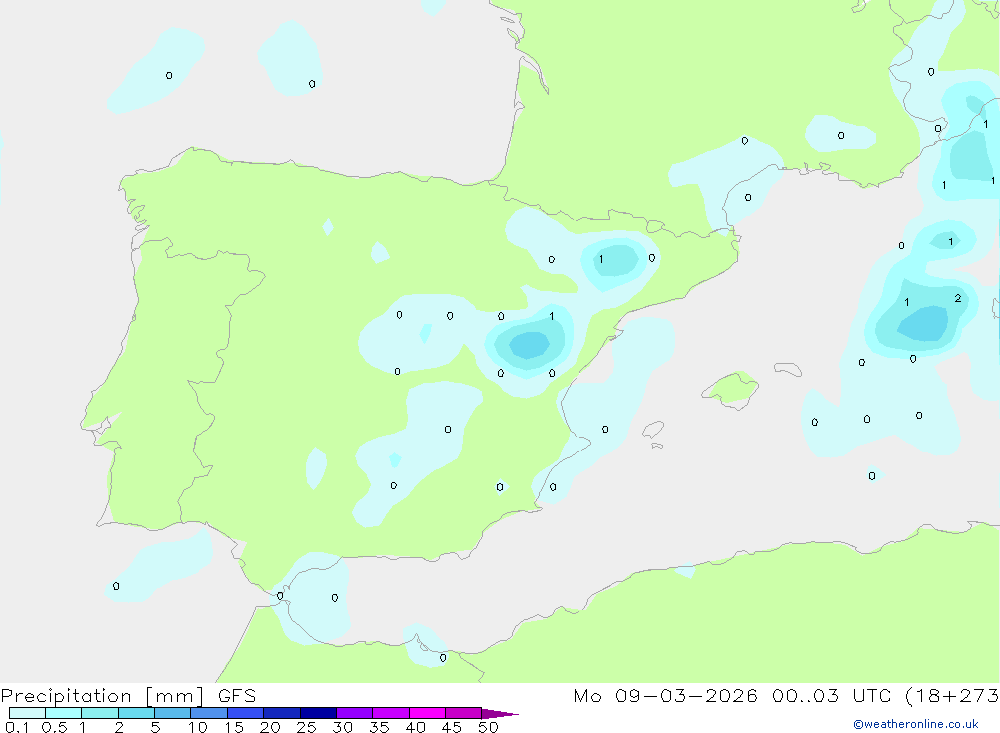Viewport: 1000px width, 733px height.
Task: Click the over-50 mm arrow tip of legend
Action: (x=500, y=713)
